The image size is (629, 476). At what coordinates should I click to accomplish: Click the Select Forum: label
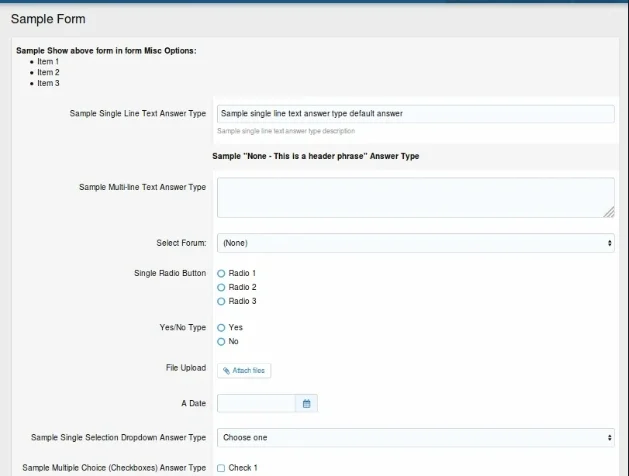pos(181,243)
